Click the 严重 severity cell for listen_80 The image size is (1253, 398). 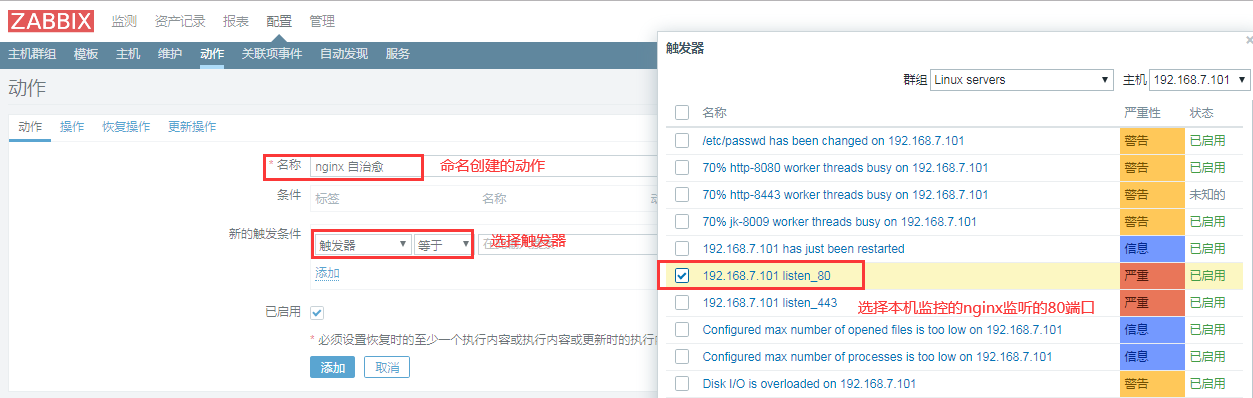(x=1151, y=275)
